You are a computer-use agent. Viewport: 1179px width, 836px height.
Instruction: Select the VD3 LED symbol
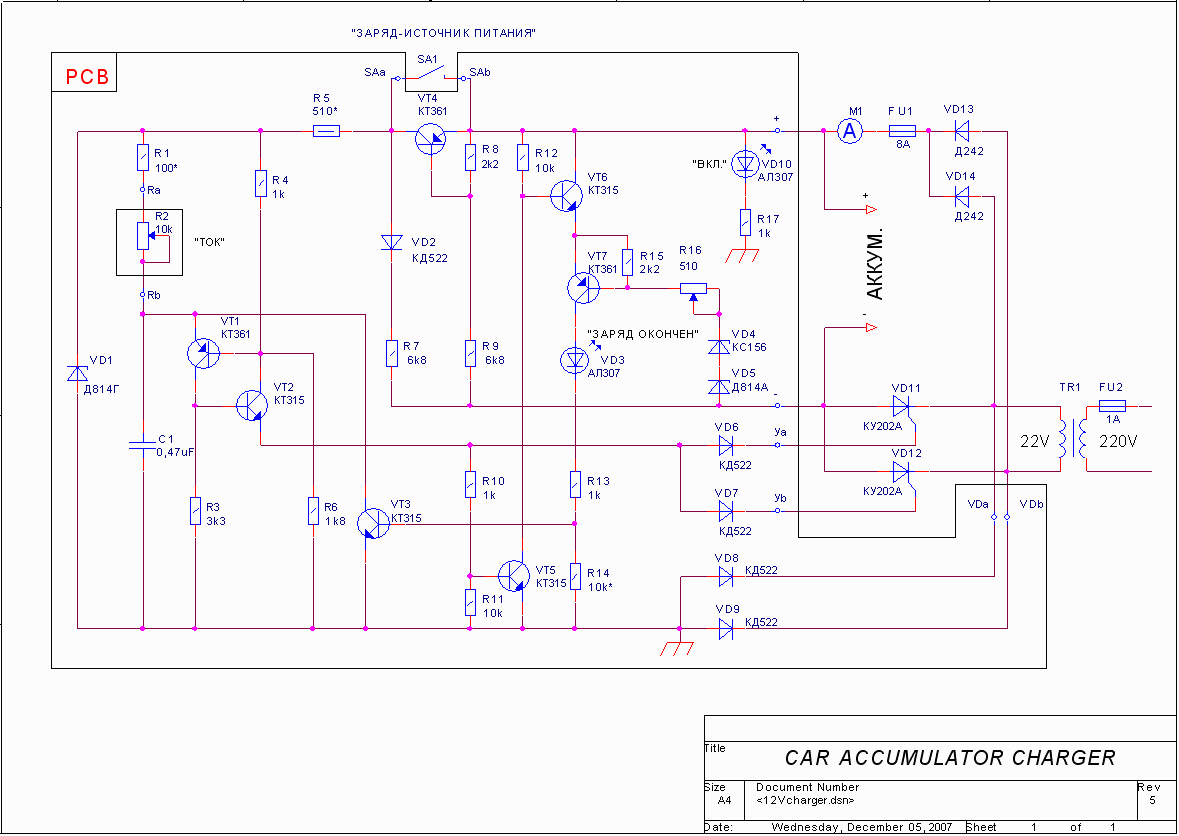574,360
